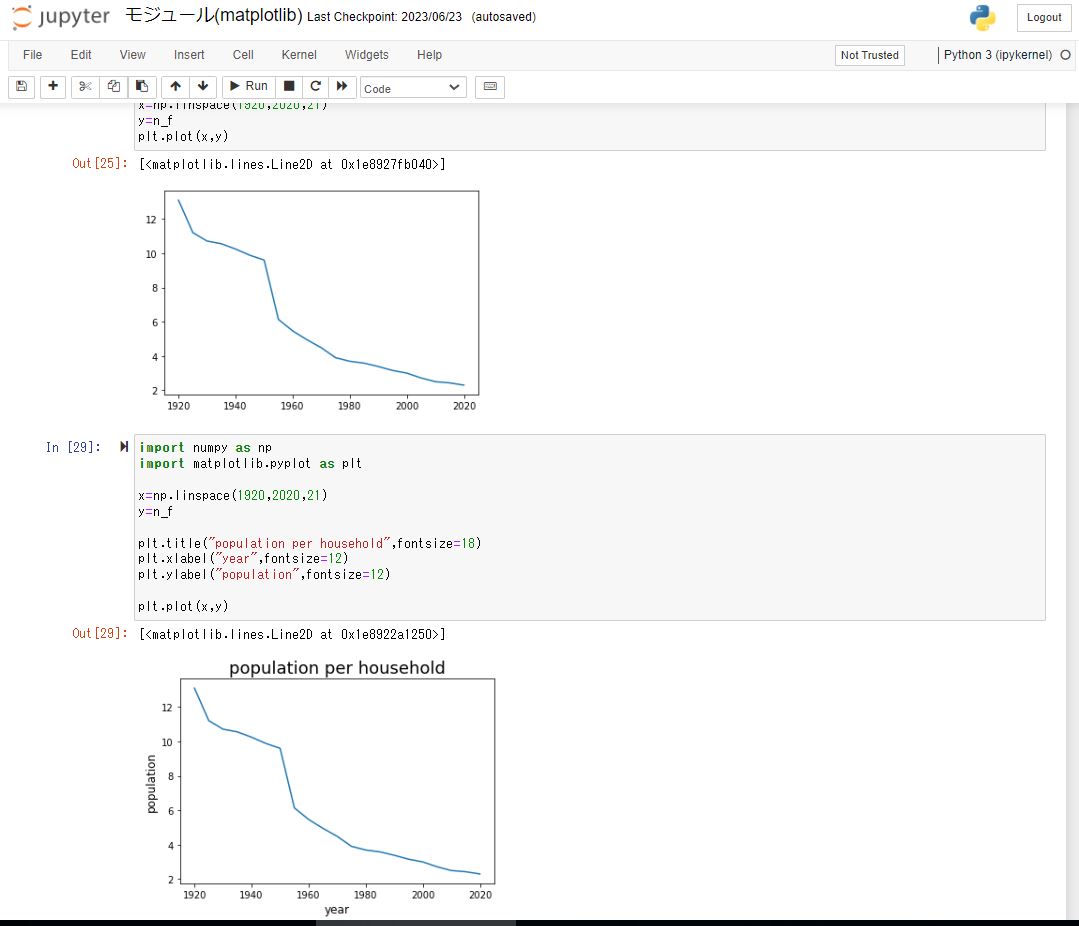The width and height of the screenshot is (1079, 926).
Task: Interrupt the kernel with stop icon
Action: pyautogui.click(x=289, y=87)
